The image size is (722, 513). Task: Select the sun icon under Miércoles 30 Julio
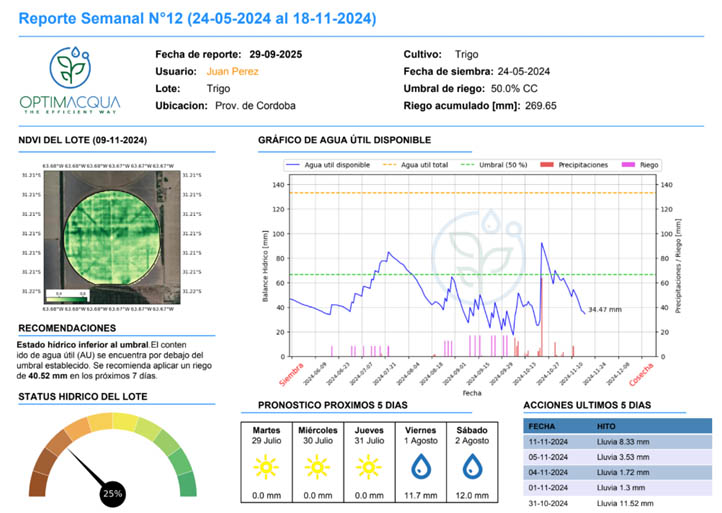317,466
